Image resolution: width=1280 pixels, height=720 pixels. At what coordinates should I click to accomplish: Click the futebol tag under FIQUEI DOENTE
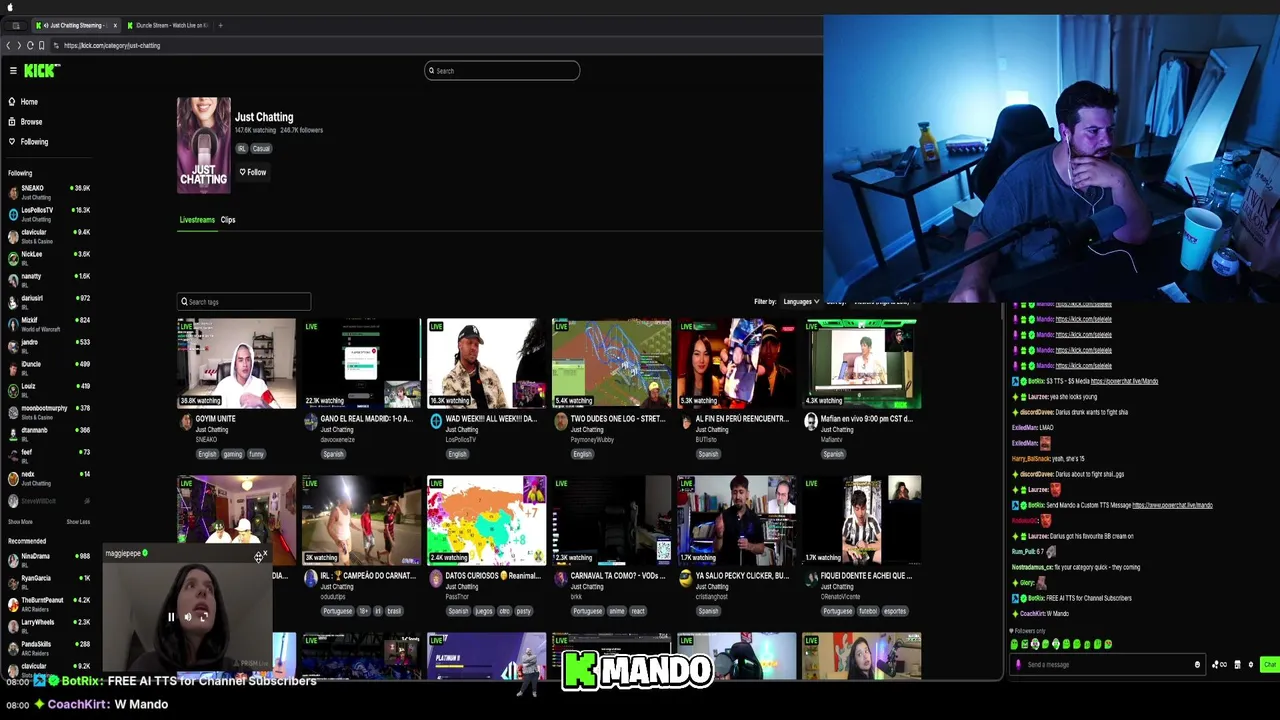pos(866,611)
